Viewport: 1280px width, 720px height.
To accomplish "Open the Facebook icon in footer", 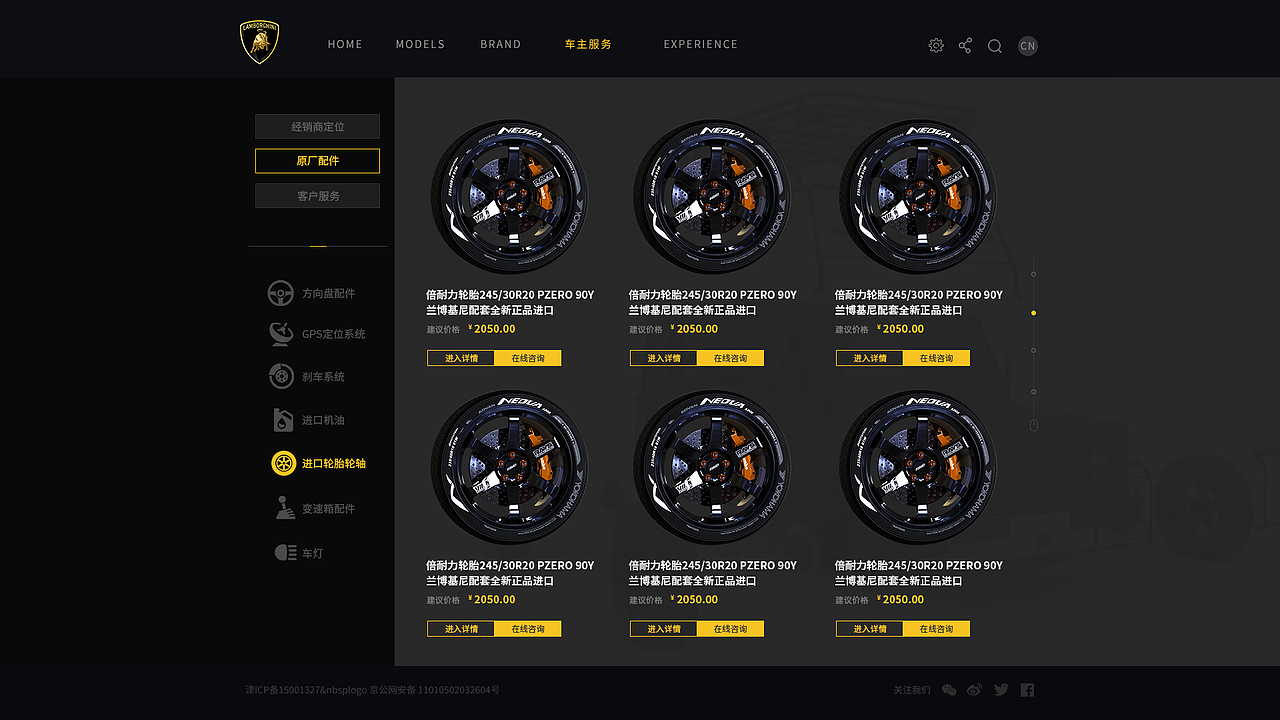I will tap(1027, 690).
